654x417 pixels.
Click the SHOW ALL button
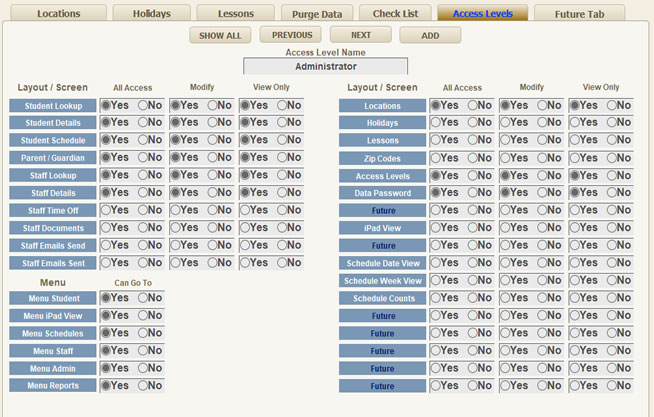pyautogui.click(x=220, y=35)
